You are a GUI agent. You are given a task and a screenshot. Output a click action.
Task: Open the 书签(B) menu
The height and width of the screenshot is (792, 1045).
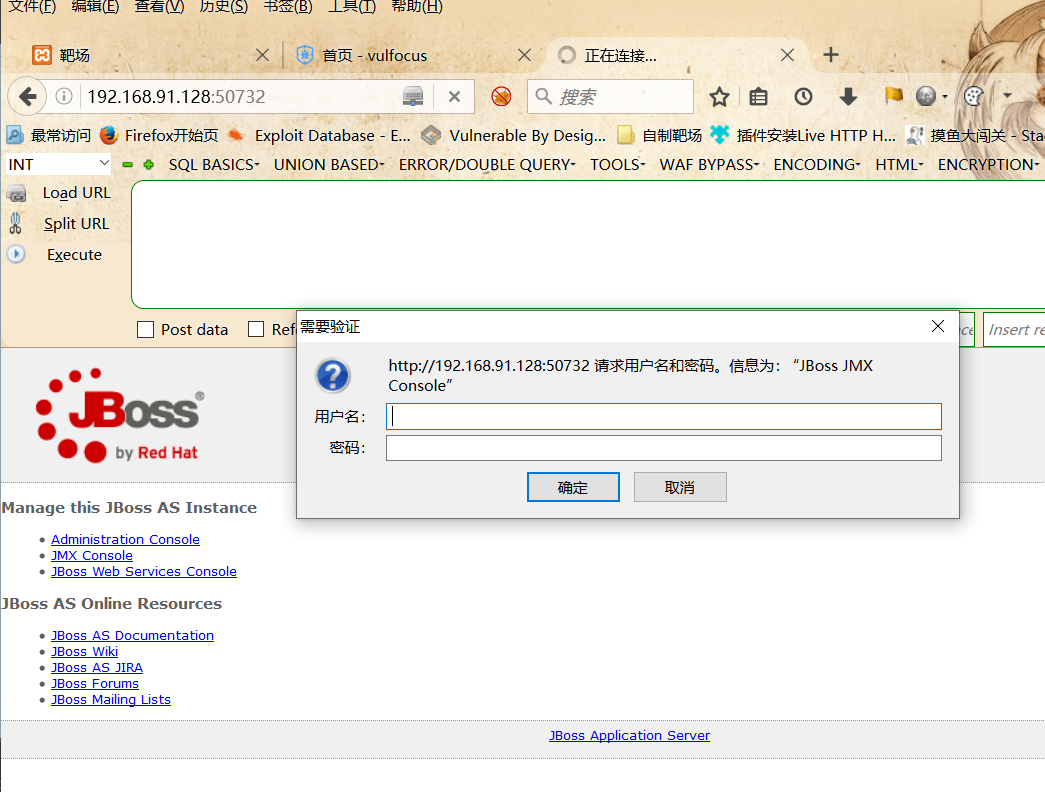288,7
